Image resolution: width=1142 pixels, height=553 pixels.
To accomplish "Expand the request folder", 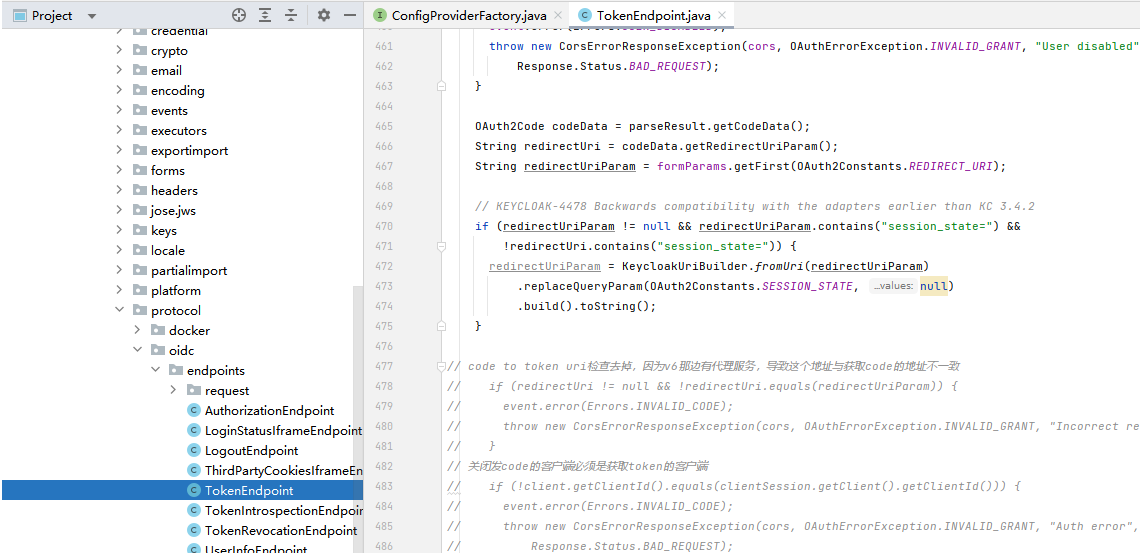I will 173,390.
